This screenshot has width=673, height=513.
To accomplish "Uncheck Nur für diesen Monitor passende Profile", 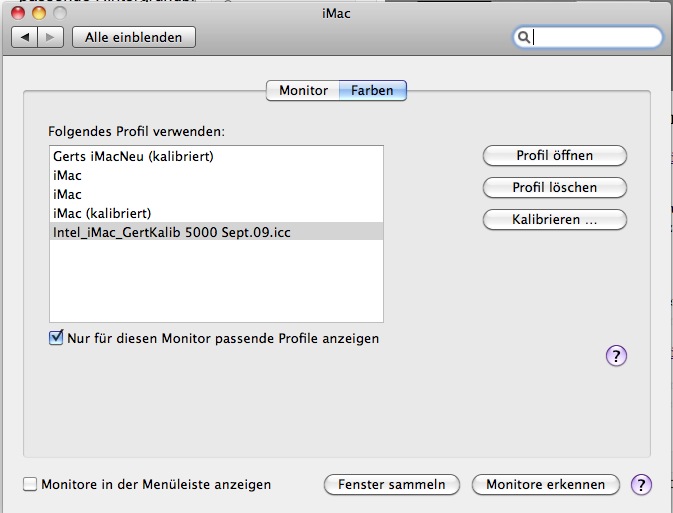I will 57,338.
